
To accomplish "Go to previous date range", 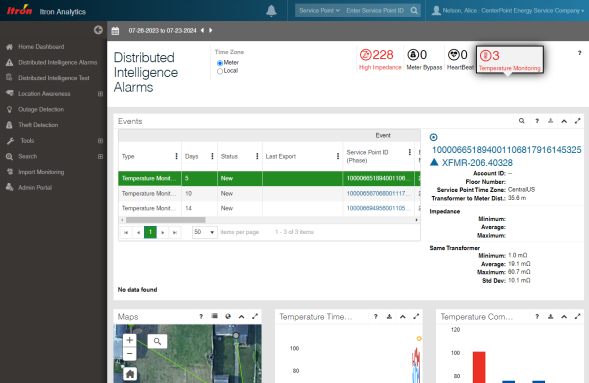I will click(x=202, y=30).
